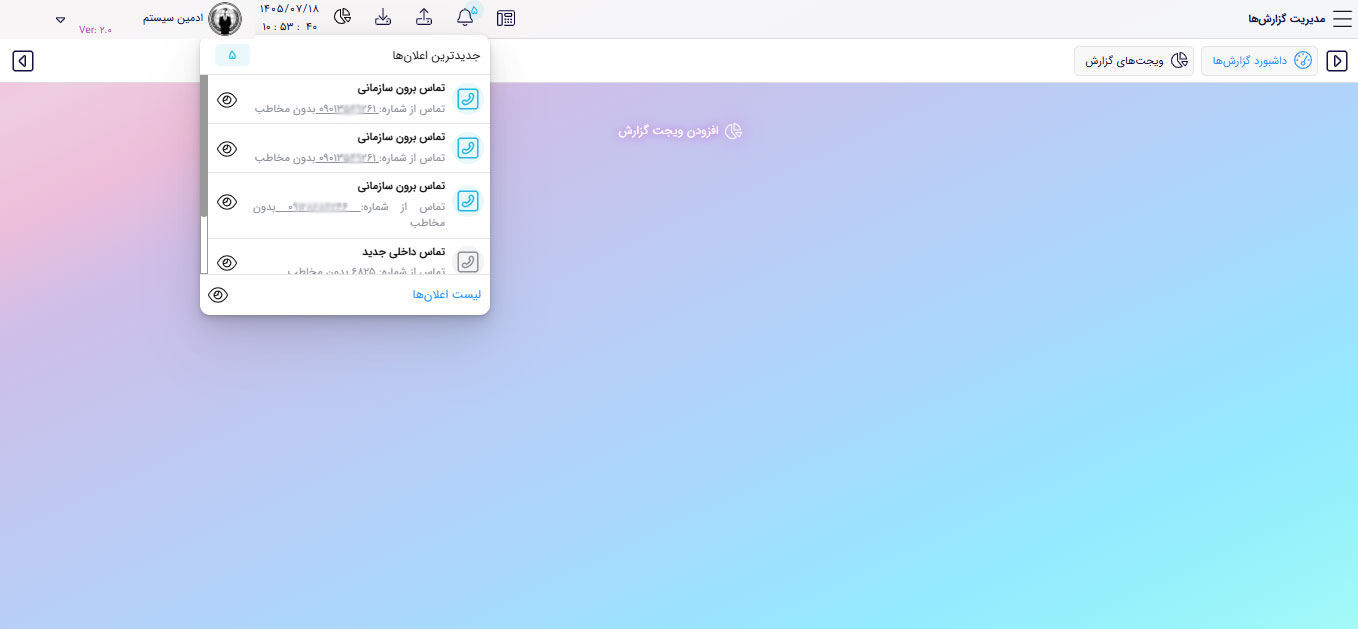This screenshot has height=629, width=1358.
Task: Click افزودن ویجت گزارش button
Action: pyautogui.click(x=680, y=131)
